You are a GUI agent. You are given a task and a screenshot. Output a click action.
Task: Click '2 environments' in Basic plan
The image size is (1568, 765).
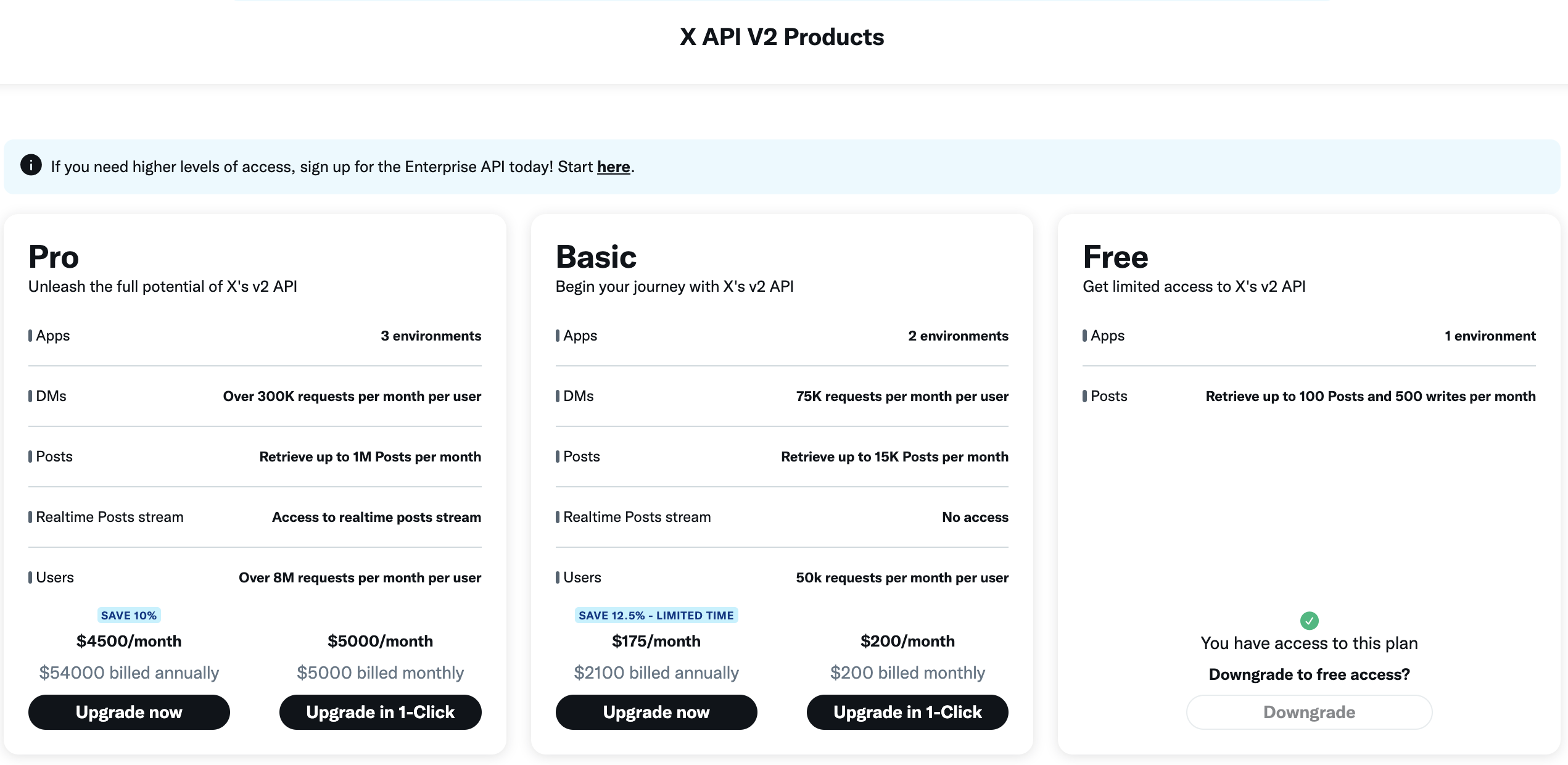pyautogui.click(x=958, y=336)
